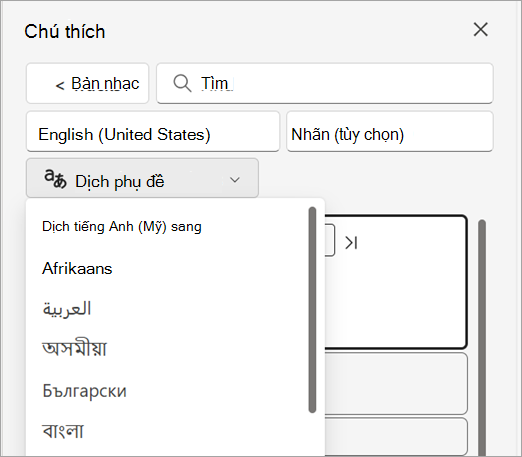Viewport: 522px width, 457px height.
Task: Click the skip-to-end icon in caption box
Action: [351, 243]
